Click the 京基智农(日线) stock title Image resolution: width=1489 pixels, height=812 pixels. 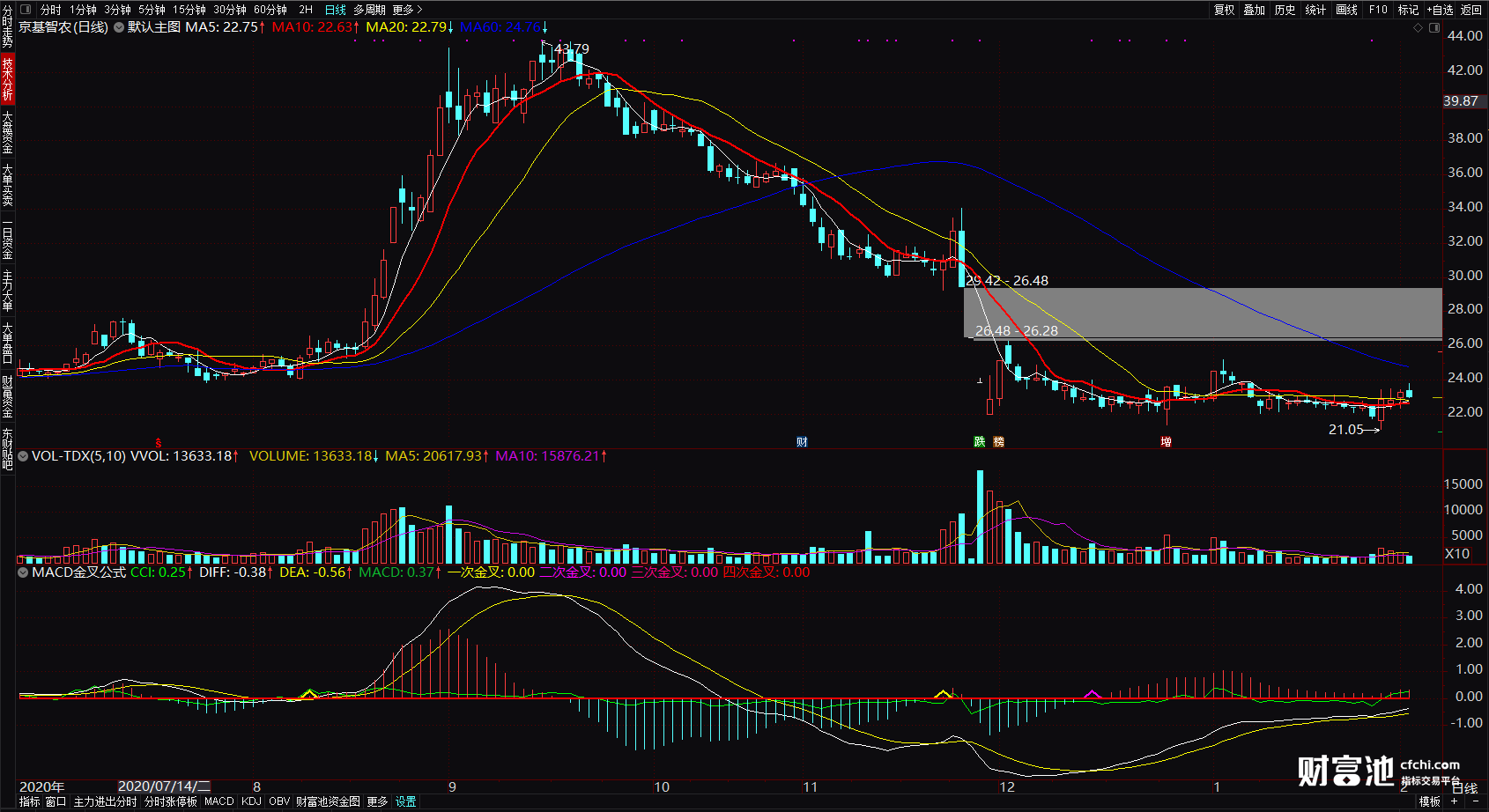63,27
